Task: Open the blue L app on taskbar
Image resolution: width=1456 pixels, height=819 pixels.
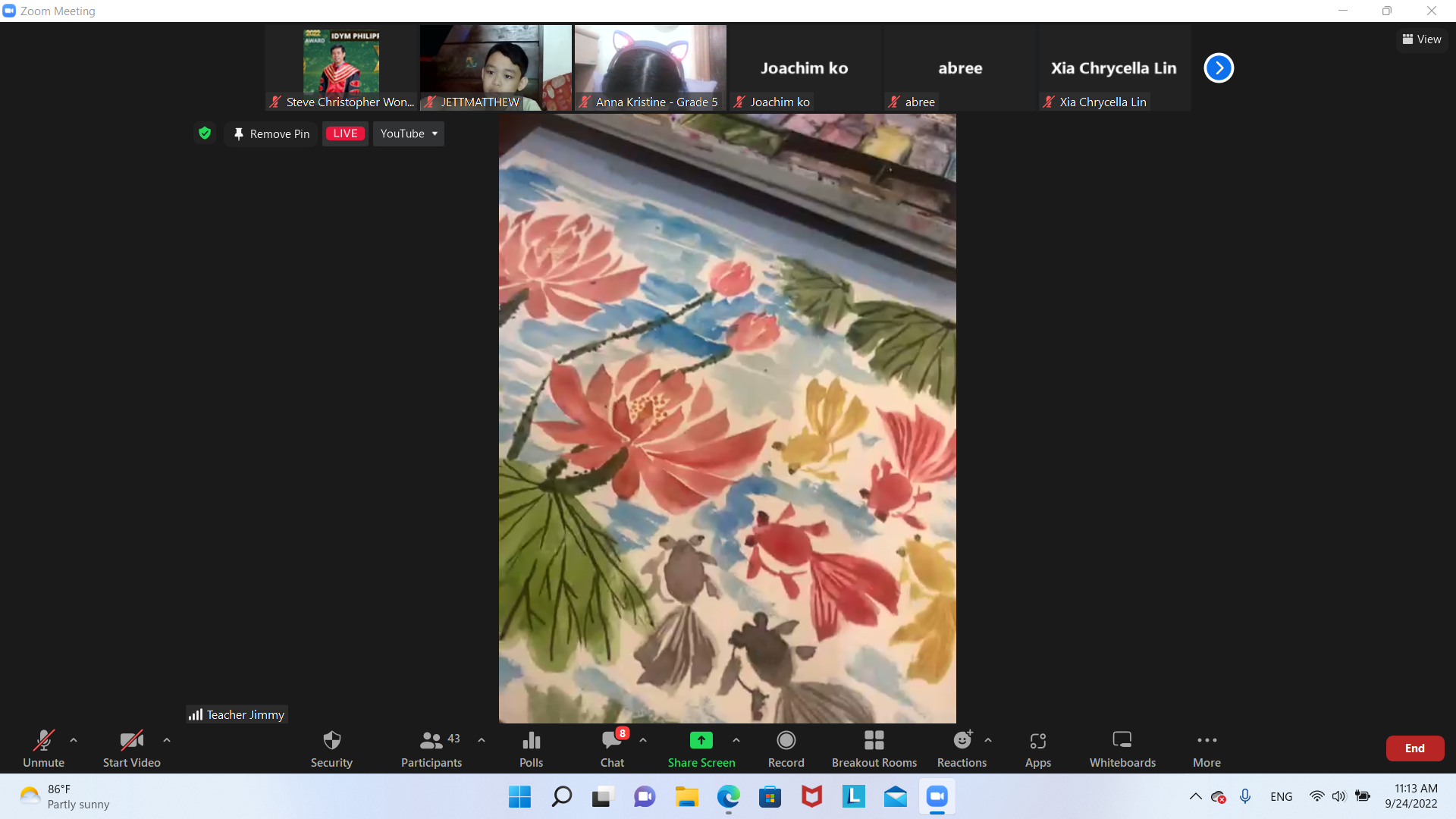Action: coord(853,797)
